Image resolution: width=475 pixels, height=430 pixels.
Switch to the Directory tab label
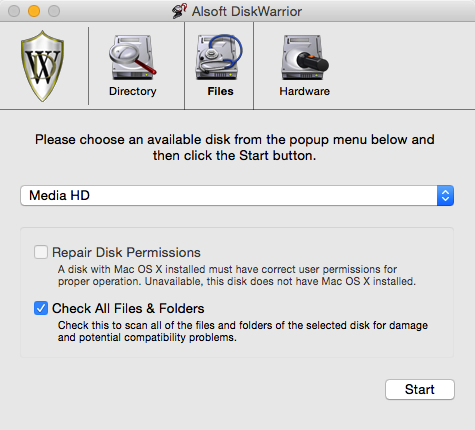click(x=133, y=91)
